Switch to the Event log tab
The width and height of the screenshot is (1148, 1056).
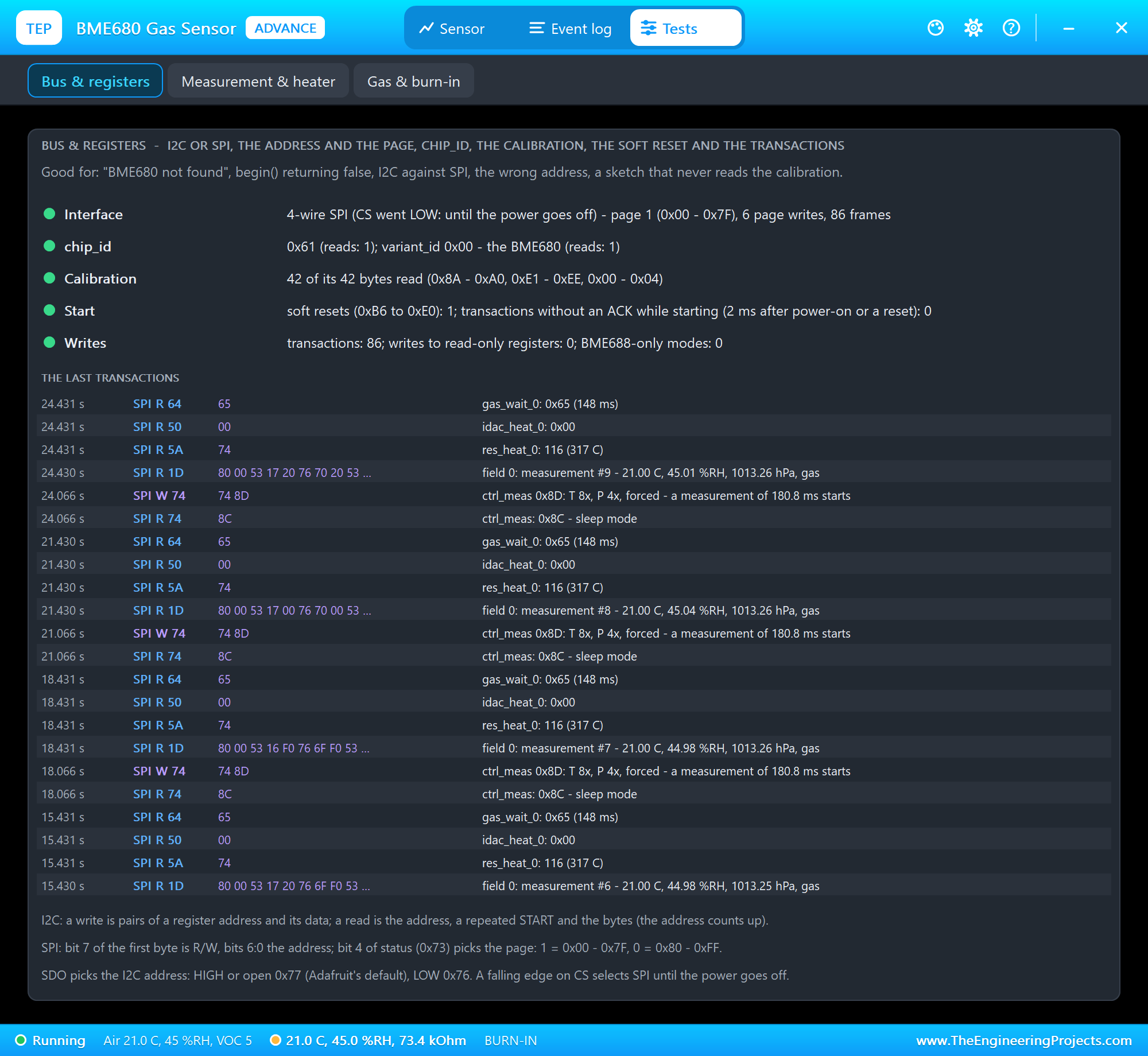click(x=571, y=28)
